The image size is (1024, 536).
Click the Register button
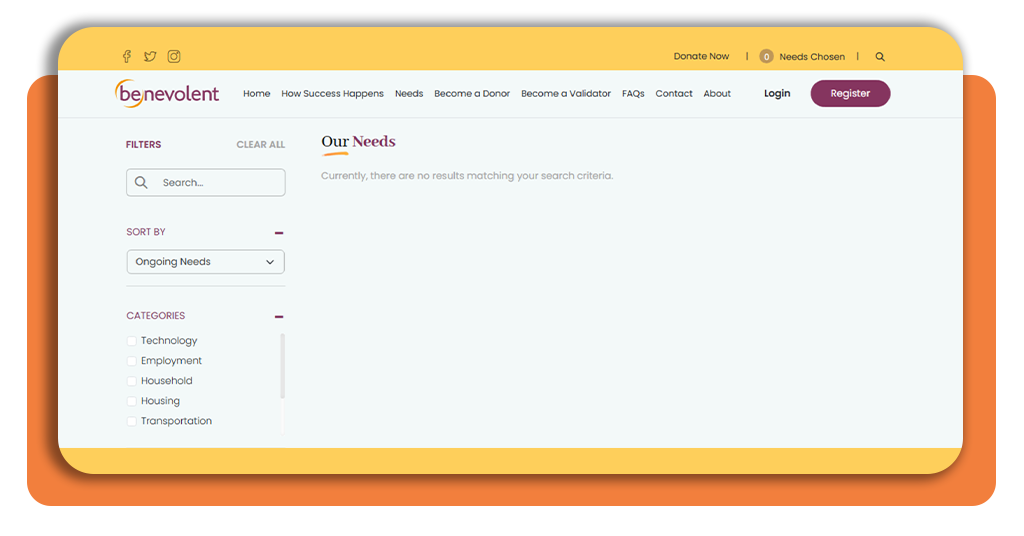pos(850,93)
